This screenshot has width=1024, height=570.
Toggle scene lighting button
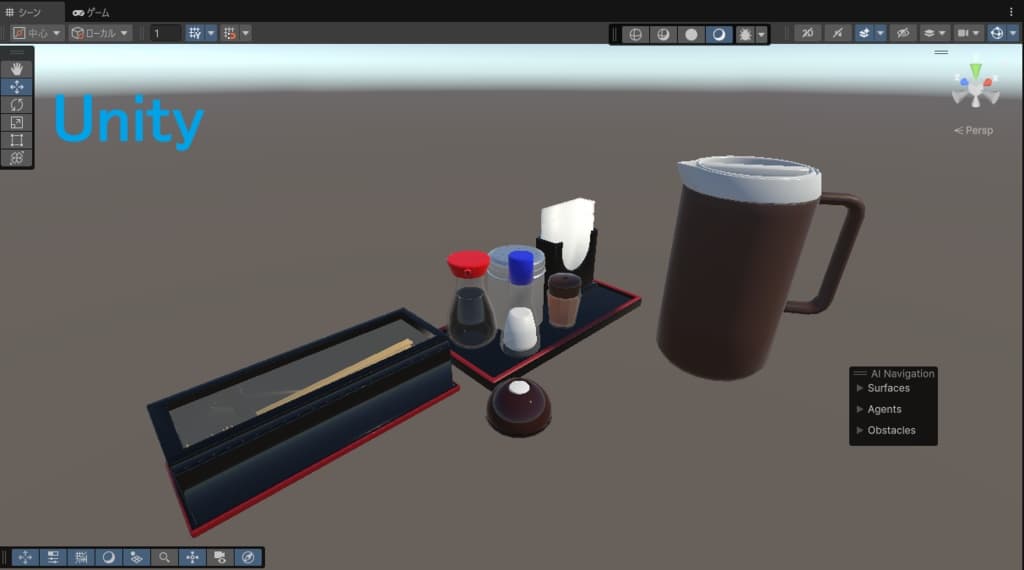(838, 33)
